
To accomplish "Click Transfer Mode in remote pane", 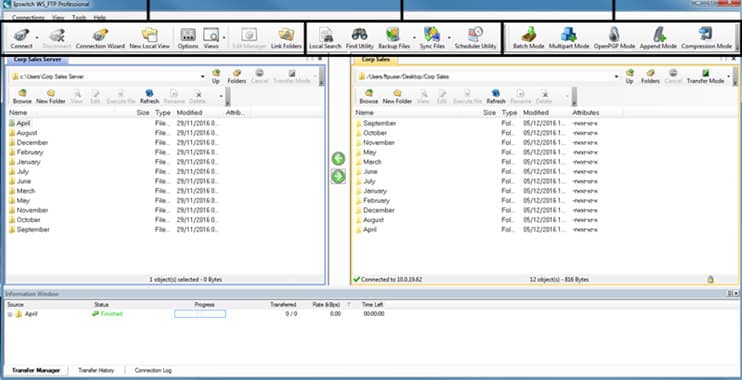I will [x=705, y=76].
